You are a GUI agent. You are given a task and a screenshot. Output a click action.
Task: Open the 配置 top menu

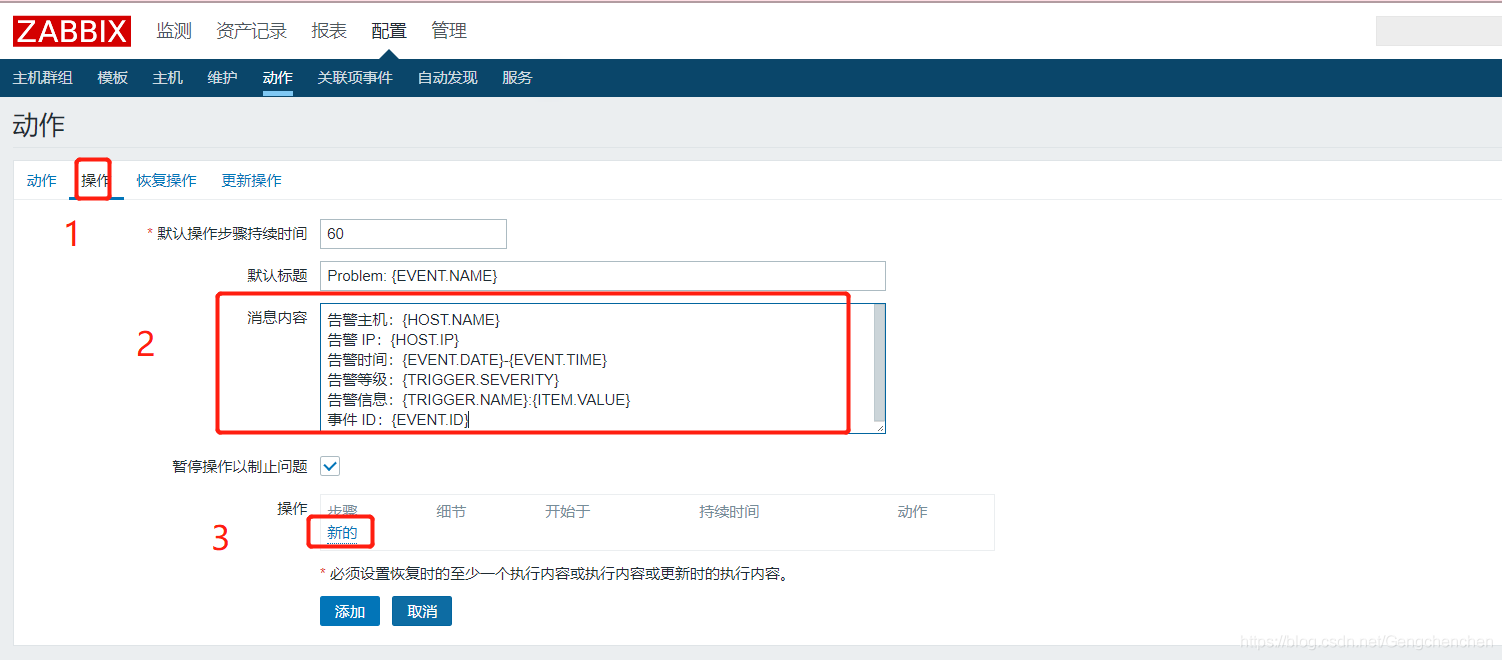pos(389,31)
